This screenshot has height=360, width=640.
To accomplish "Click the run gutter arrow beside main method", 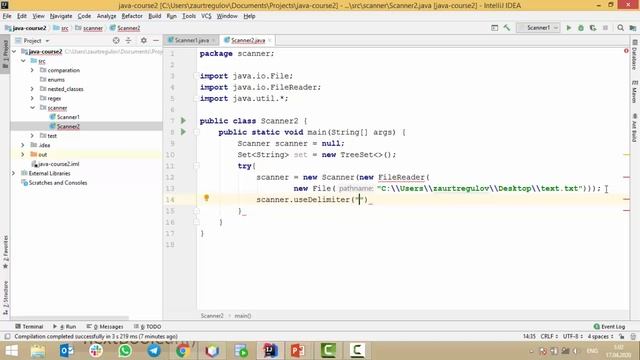I will (183, 132).
